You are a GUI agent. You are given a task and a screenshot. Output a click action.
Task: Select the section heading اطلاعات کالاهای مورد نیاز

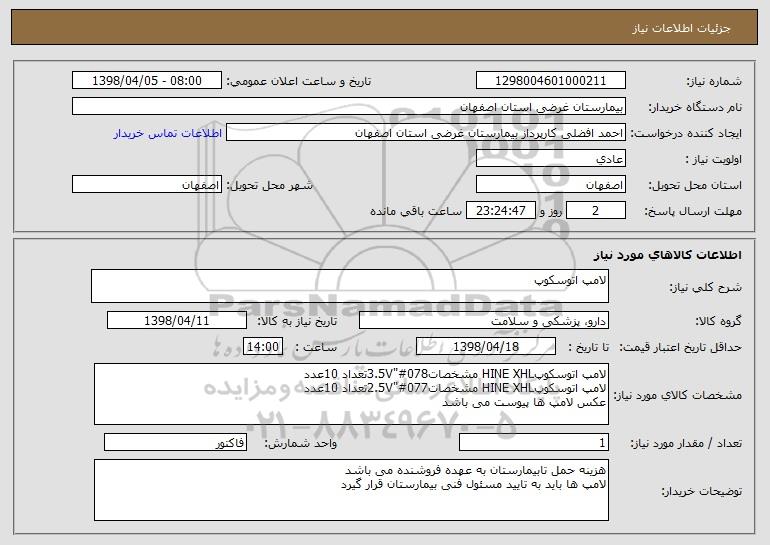(667, 255)
